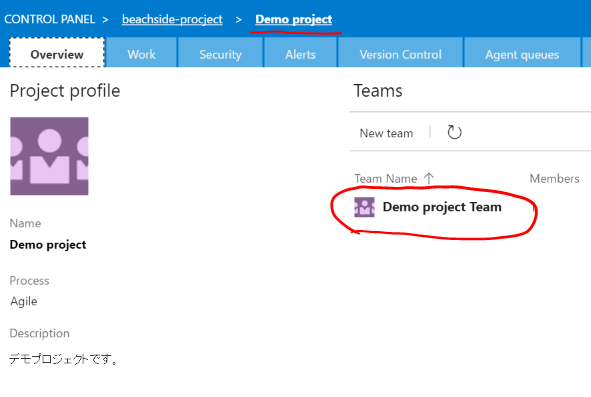Click the refresh teams icon
This screenshot has height=397, width=591.
click(x=454, y=132)
